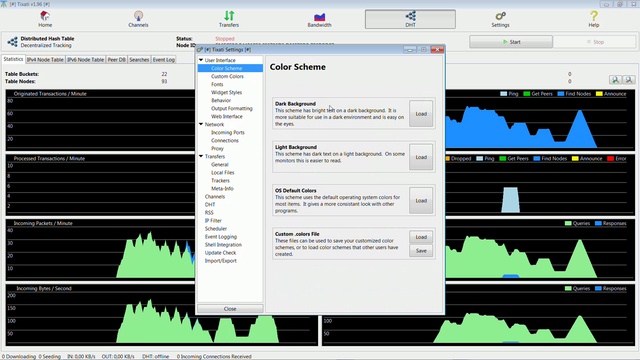Switch to IPv4 Node Table tab
The image size is (640, 360).
point(45,60)
